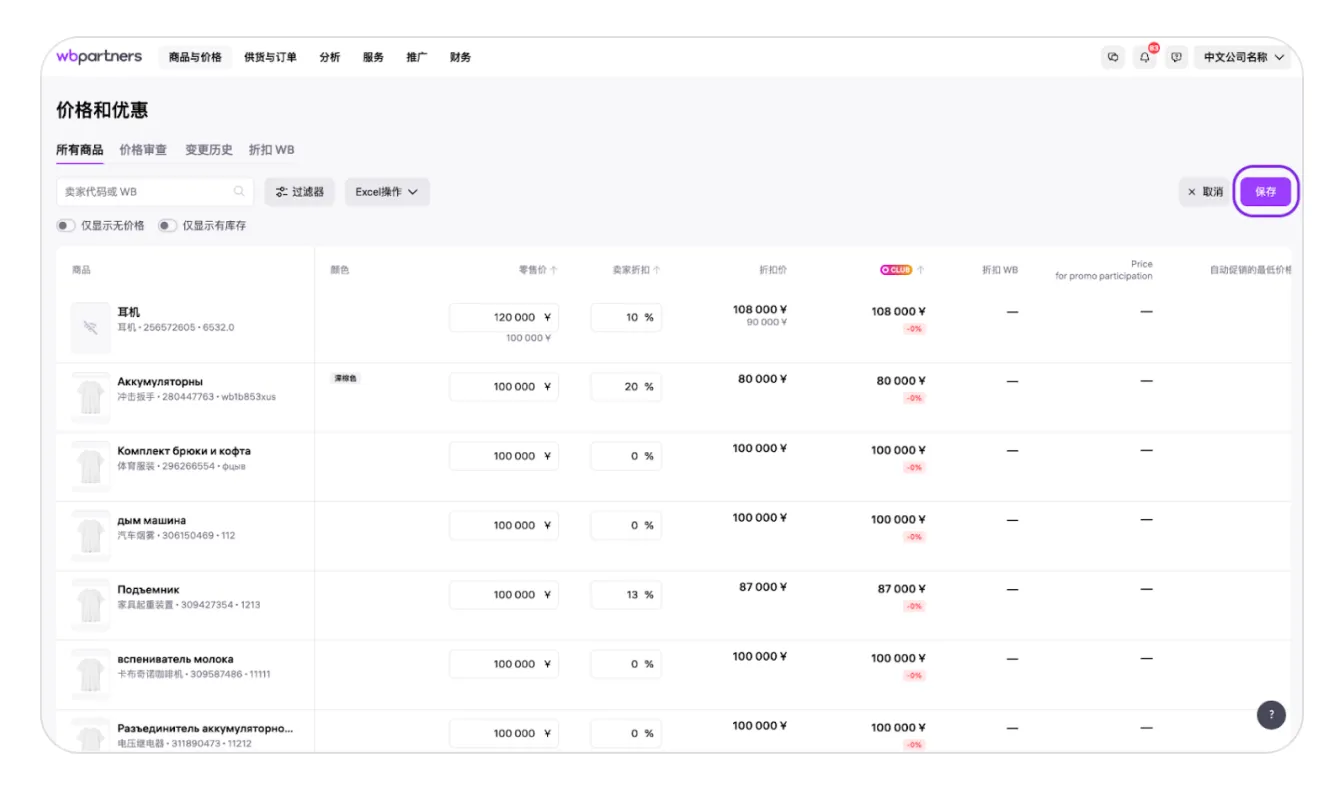Sort by CLUB price column

point(920,270)
